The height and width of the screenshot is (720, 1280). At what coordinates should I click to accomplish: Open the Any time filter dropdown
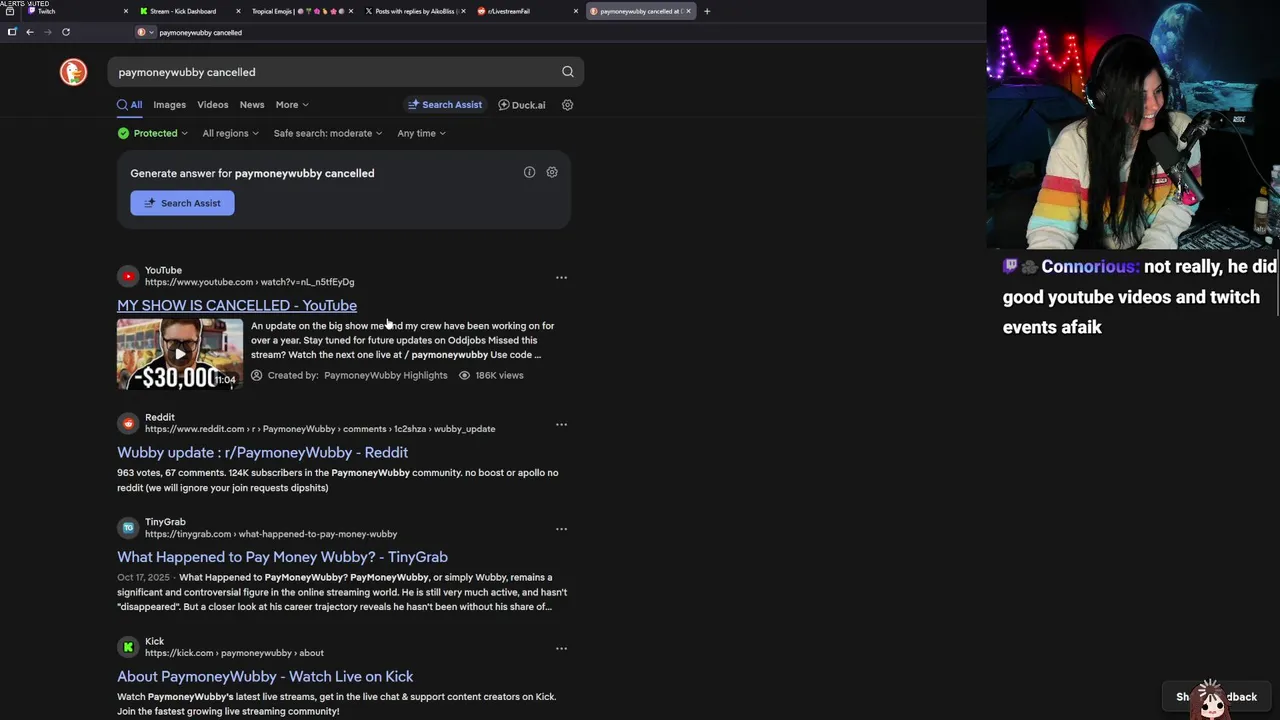coord(421,133)
